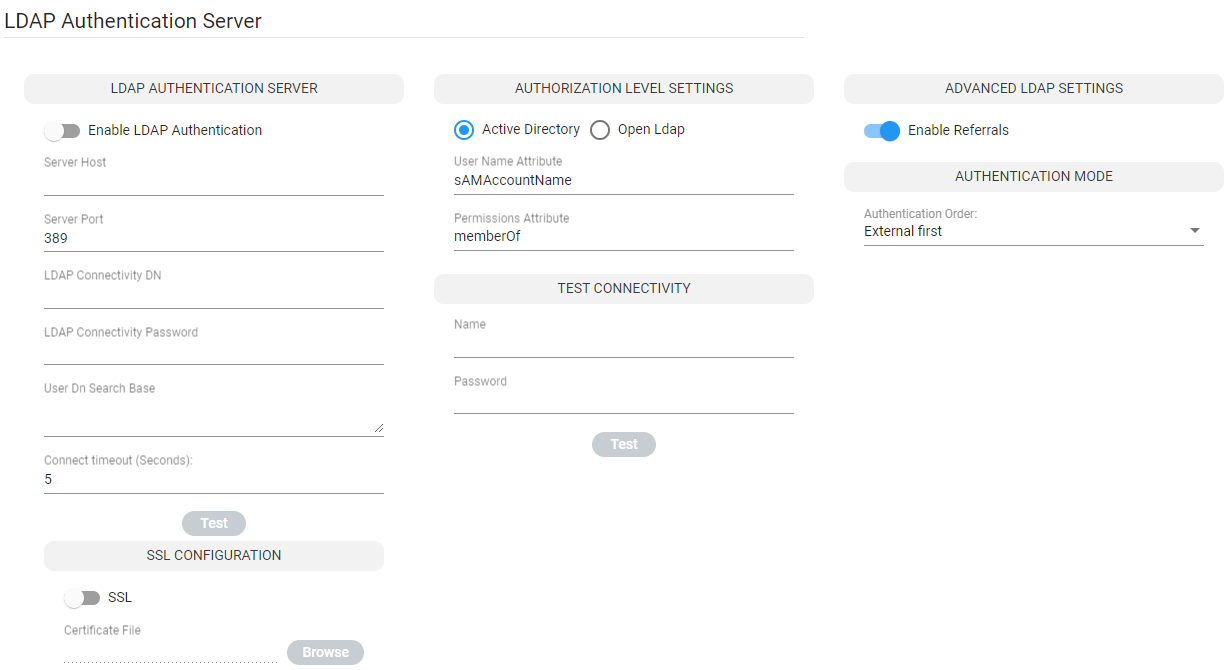Edit the Connect timeout value field
1228x670 pixels.
tap(213, 480)
